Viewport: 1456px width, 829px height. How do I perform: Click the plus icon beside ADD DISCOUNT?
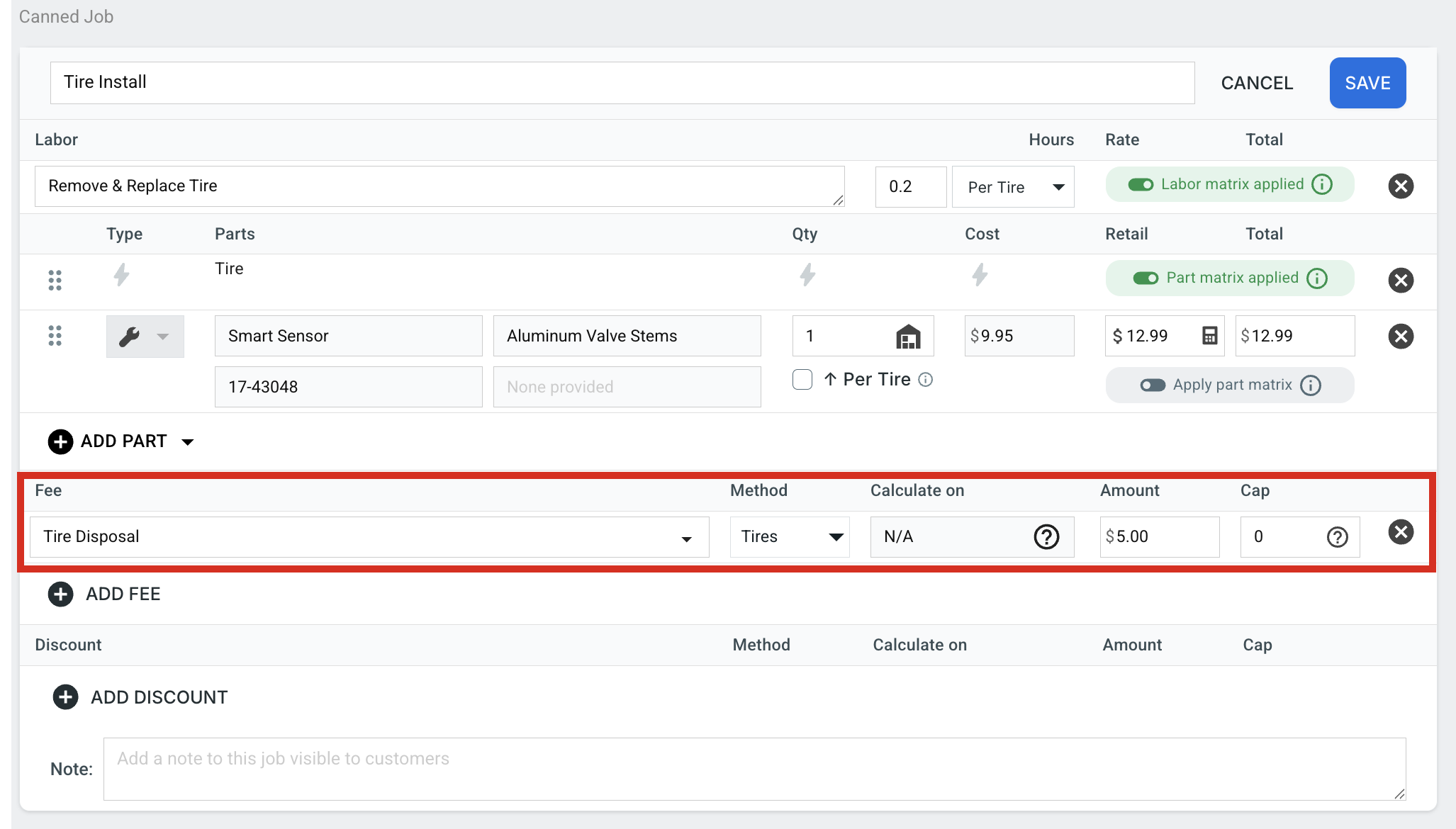click(65, 697)
